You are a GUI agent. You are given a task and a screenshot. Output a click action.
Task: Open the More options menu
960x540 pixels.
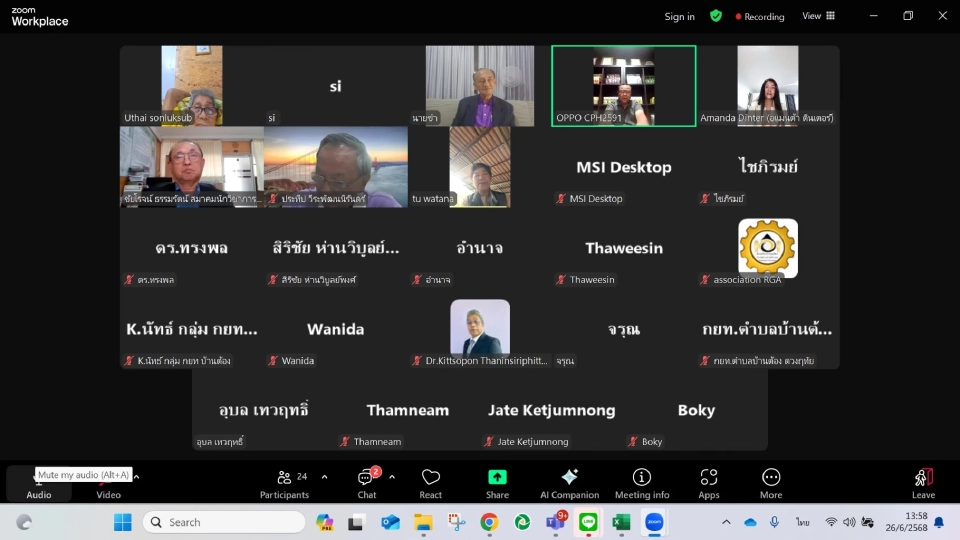[771, 482]
